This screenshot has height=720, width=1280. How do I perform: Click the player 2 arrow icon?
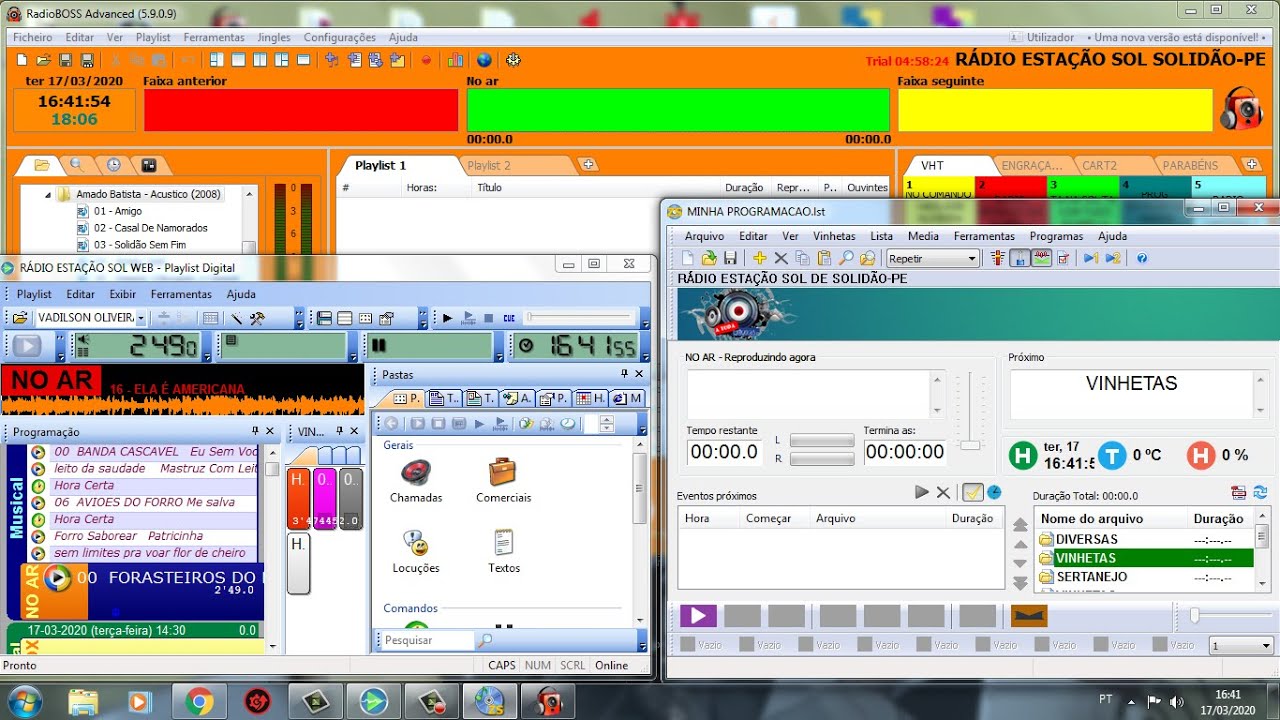pyautogui.click(x=1112, y=258)
